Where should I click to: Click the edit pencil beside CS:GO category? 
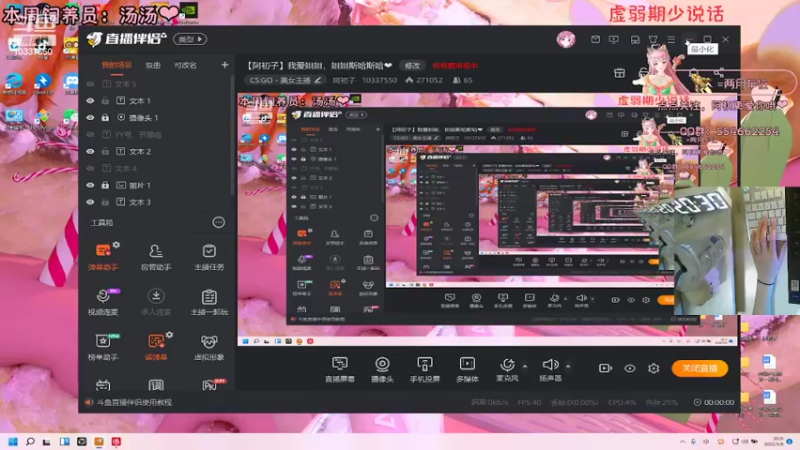[318, 80]
